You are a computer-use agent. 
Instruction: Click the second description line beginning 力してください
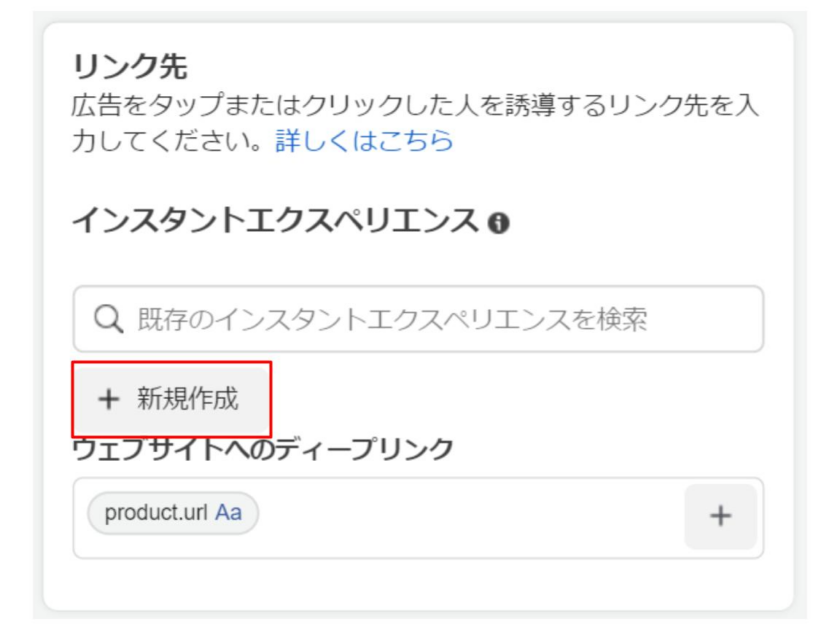pyautogui.click(x=167, y=141)
